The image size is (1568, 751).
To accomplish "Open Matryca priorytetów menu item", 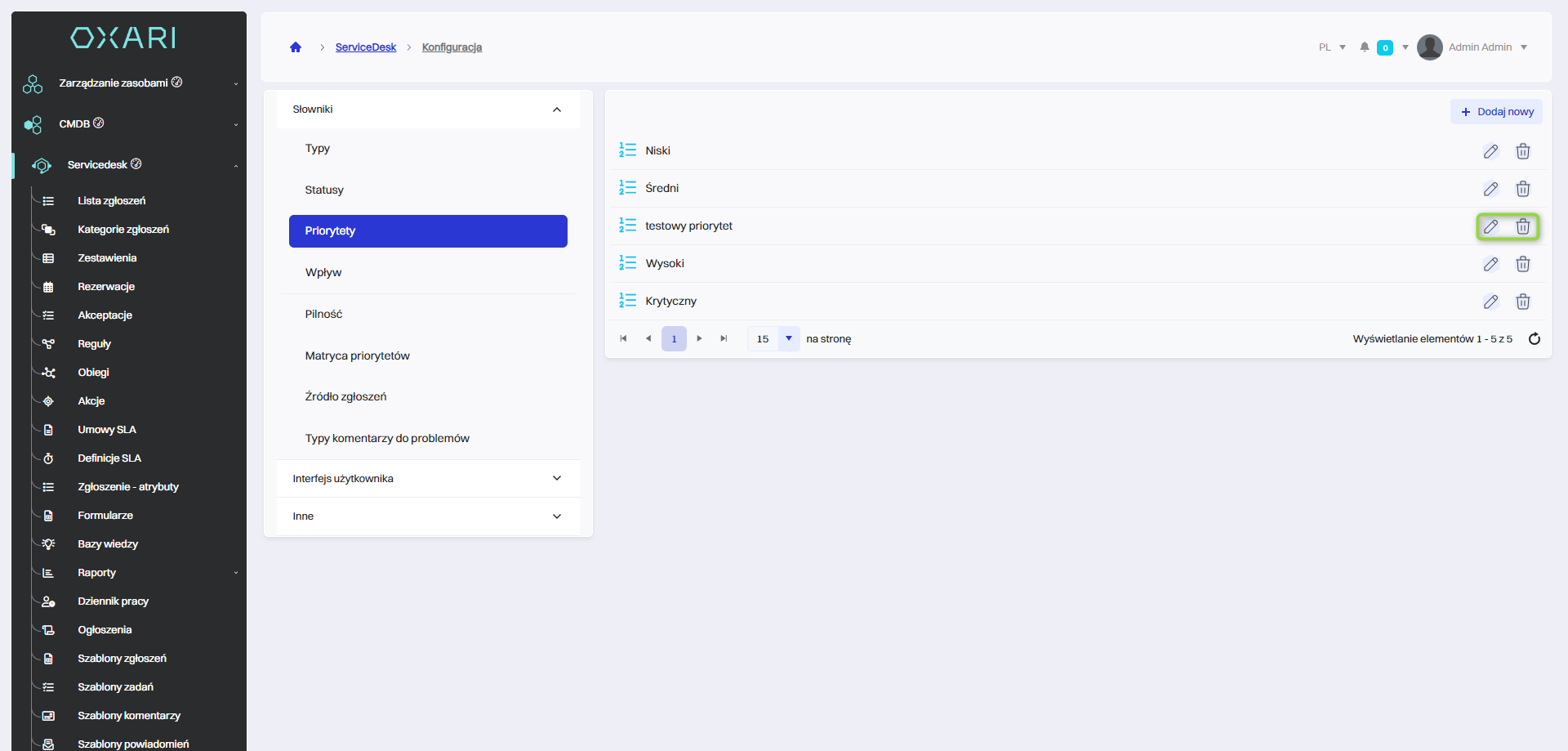I will 357,355.
